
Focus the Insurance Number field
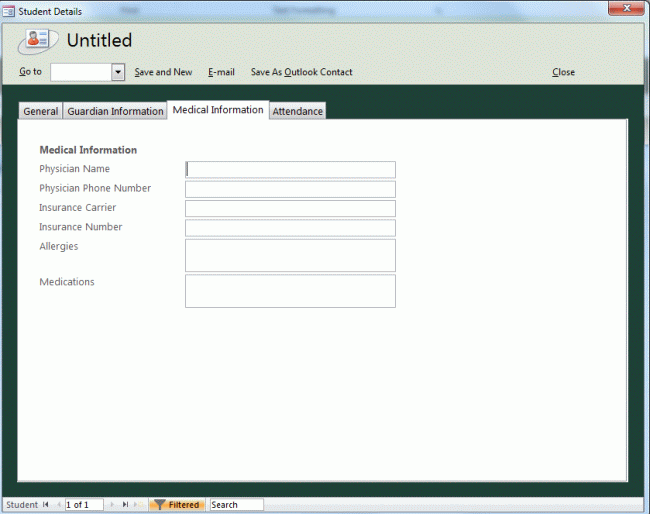tap(290, 228)
